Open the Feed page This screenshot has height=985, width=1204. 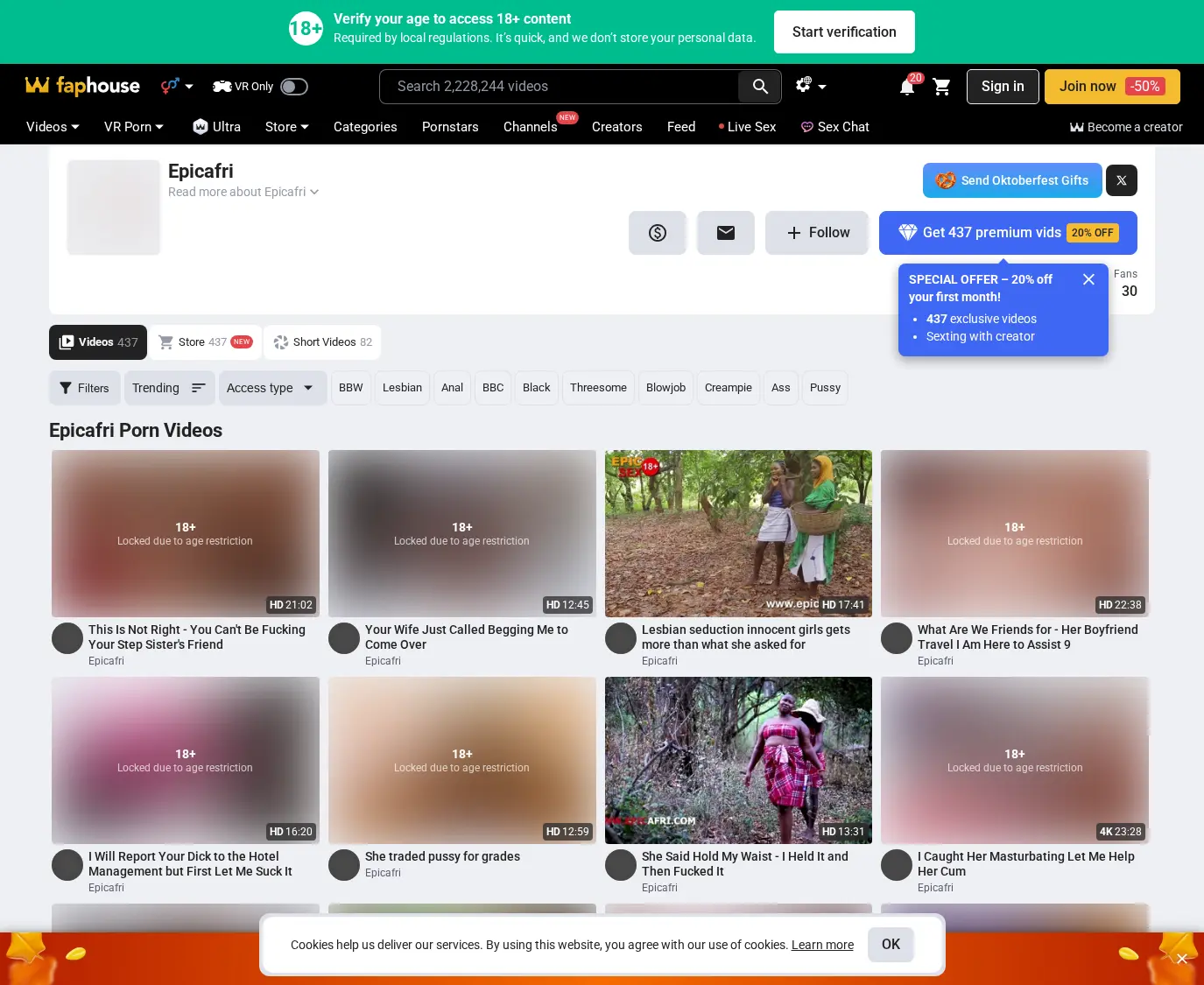point(681,127)
